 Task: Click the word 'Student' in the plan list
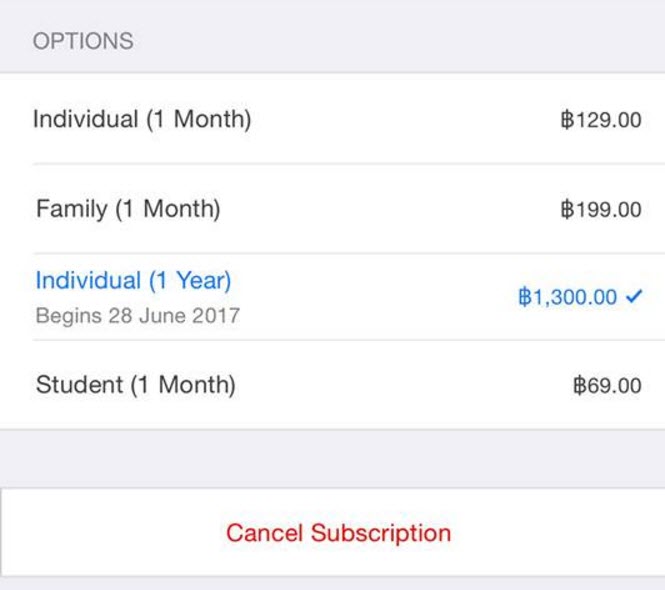[78, 385]
